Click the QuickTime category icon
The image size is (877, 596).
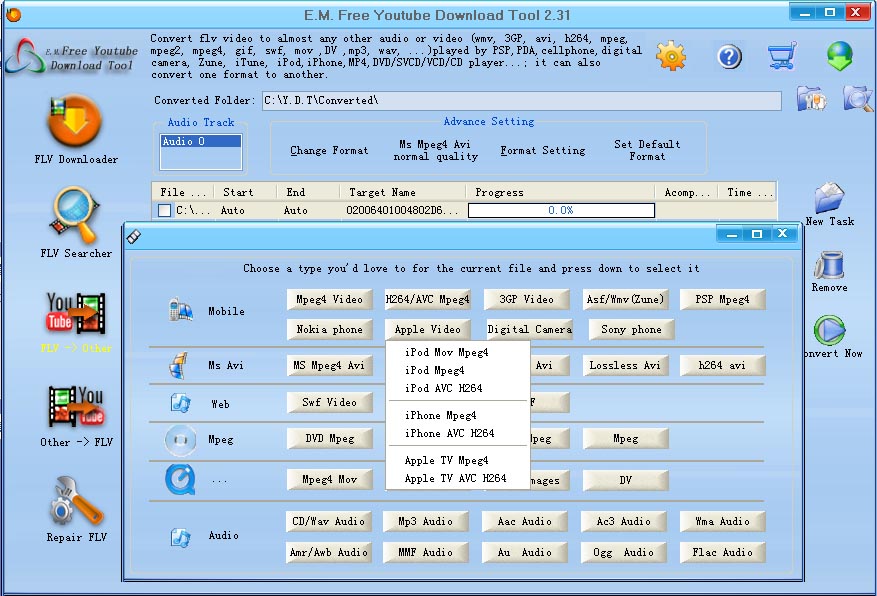[180, 479]
